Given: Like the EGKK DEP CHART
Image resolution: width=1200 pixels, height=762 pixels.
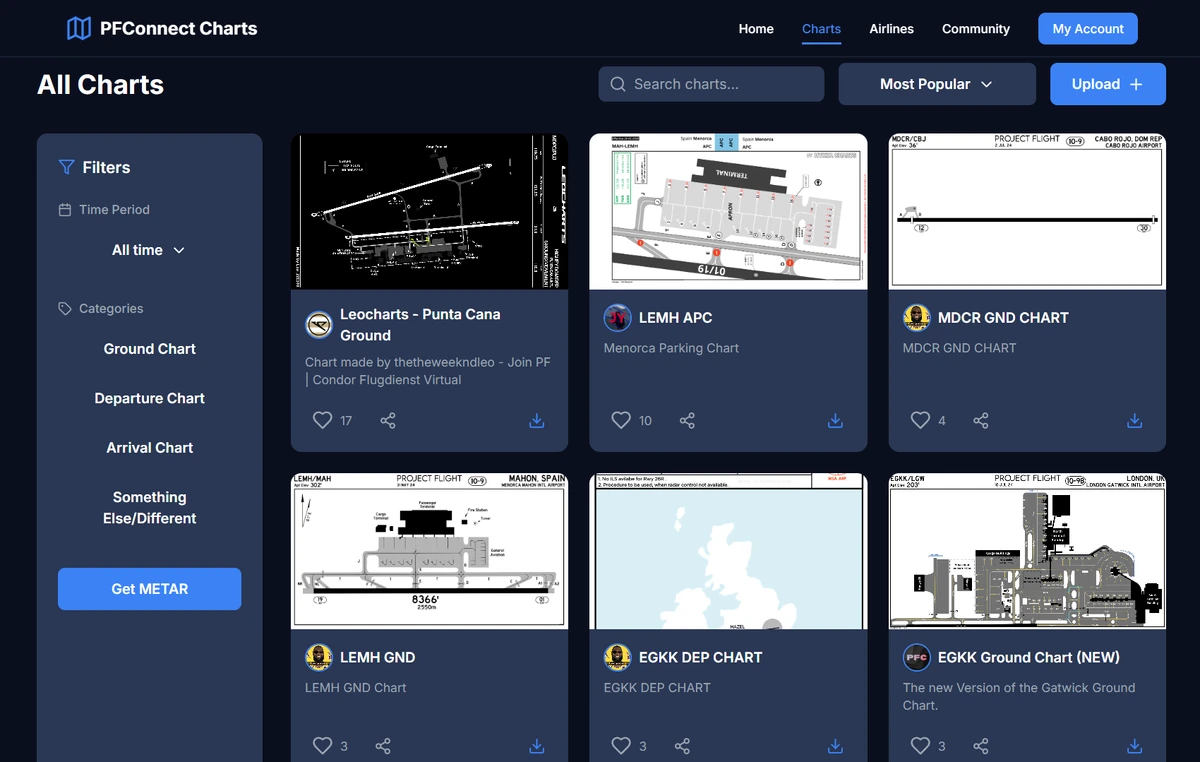Looking at the screenshot, I should pyautogui.click(x=621, y=745).
